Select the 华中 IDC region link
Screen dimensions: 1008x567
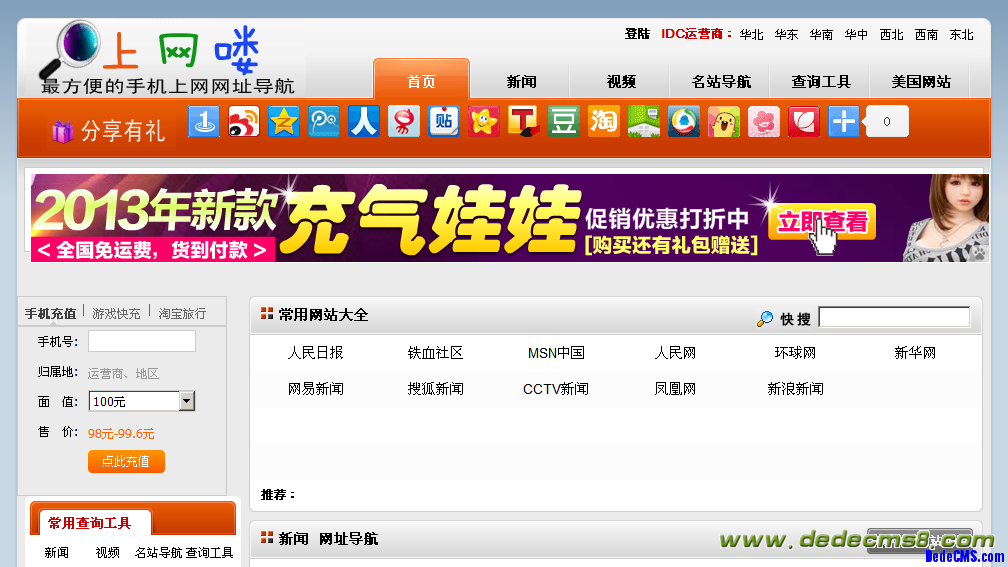tap(856, 35)
